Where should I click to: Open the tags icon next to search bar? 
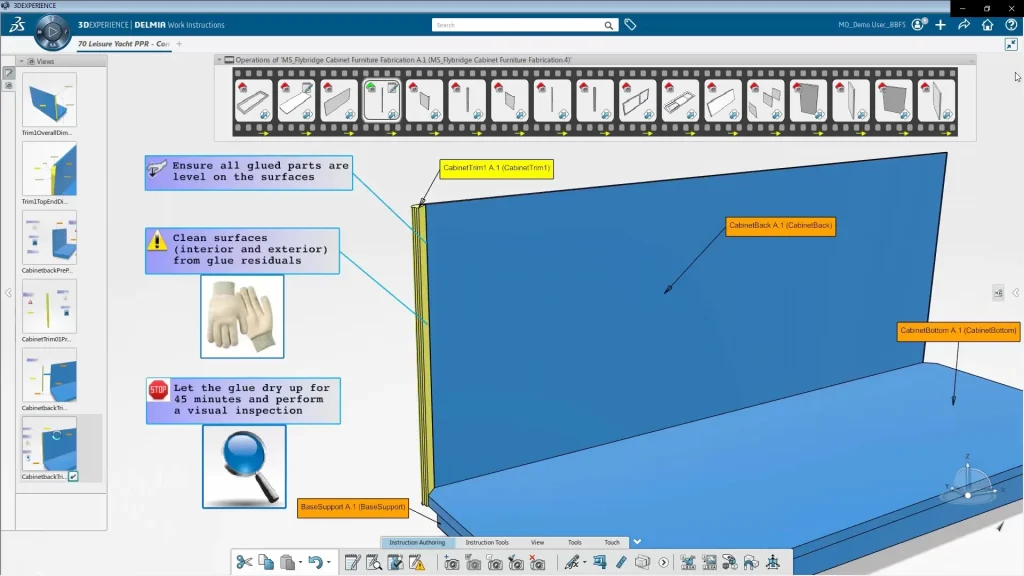631,25
